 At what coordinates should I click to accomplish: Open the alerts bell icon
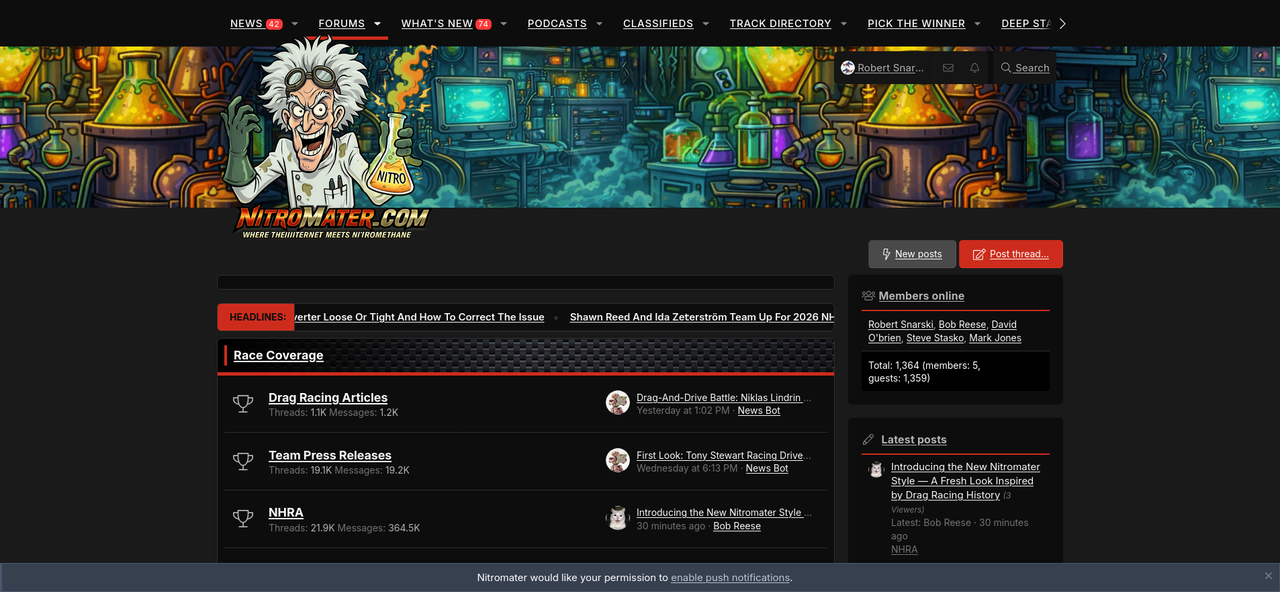point(975,68)
